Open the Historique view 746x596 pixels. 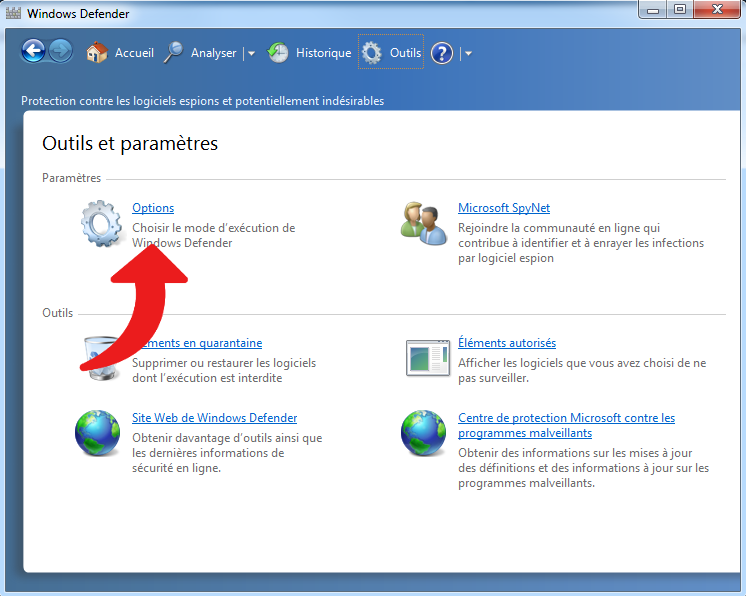[x=324, y=53]
